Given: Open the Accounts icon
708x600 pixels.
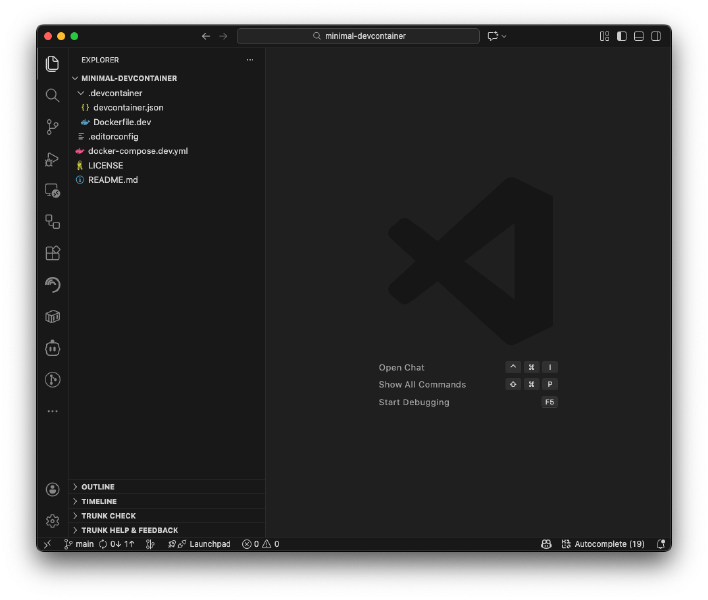Looking at the screenshot, I should 52,489.
